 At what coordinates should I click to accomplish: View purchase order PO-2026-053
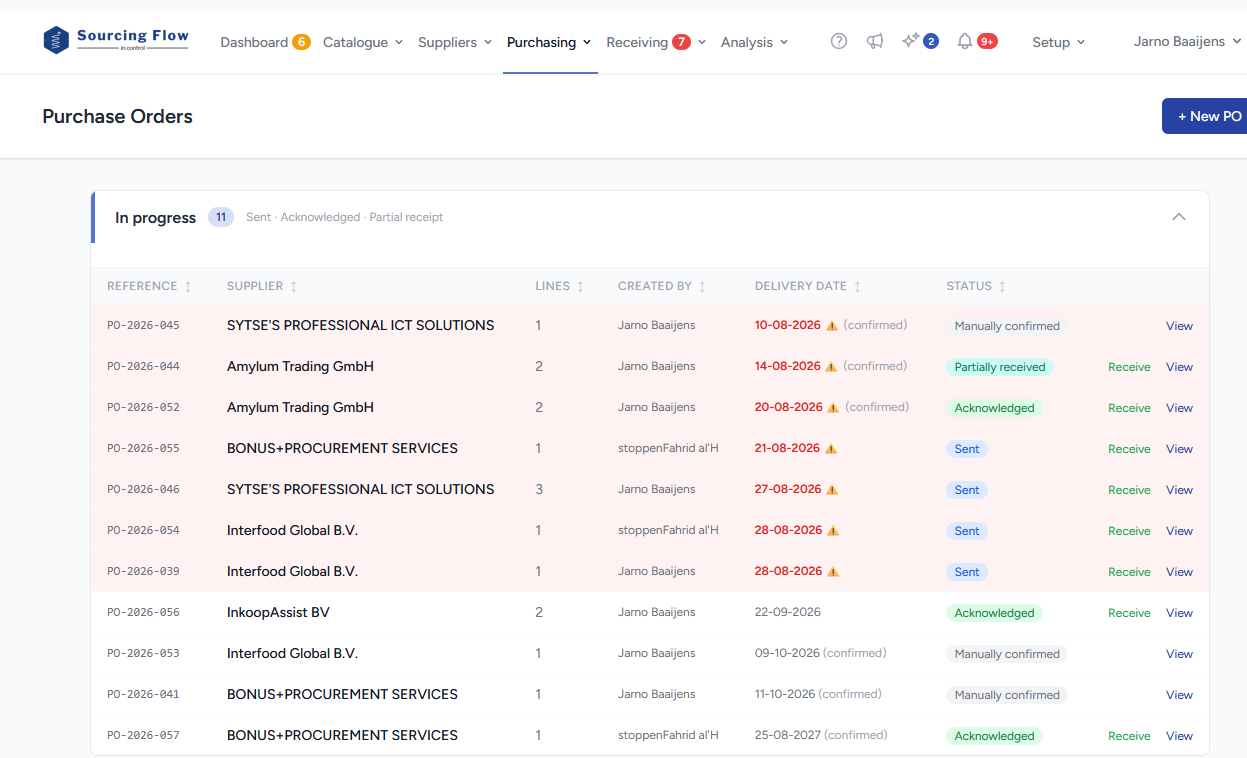pos(1179,654)
